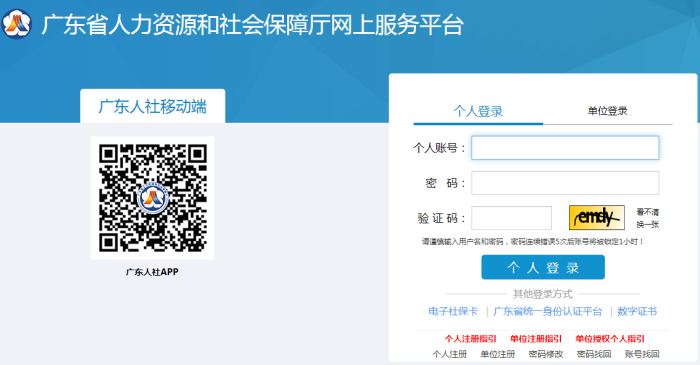The height and width of the screenshot is (365, 700).
Task: Click the 广东人社APP caption text
Action: coord(152,272)
